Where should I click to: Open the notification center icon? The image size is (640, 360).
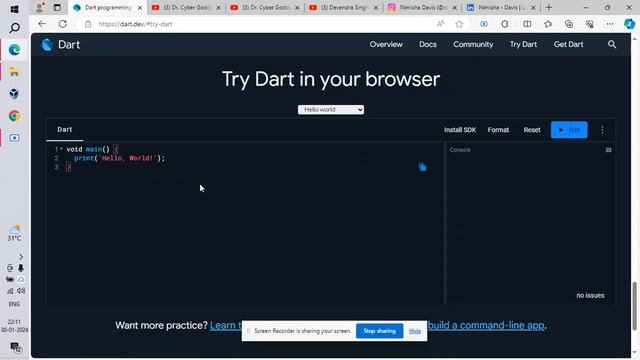click(15, 347)
